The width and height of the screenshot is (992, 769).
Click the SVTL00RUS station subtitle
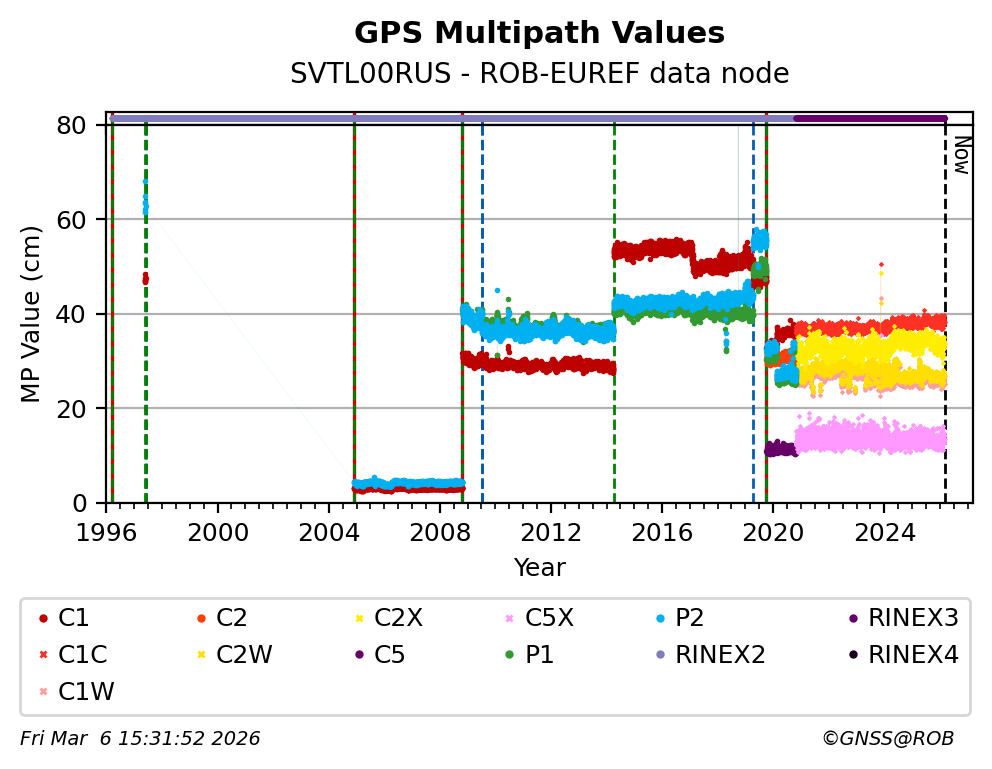click(x=539, y=74)
